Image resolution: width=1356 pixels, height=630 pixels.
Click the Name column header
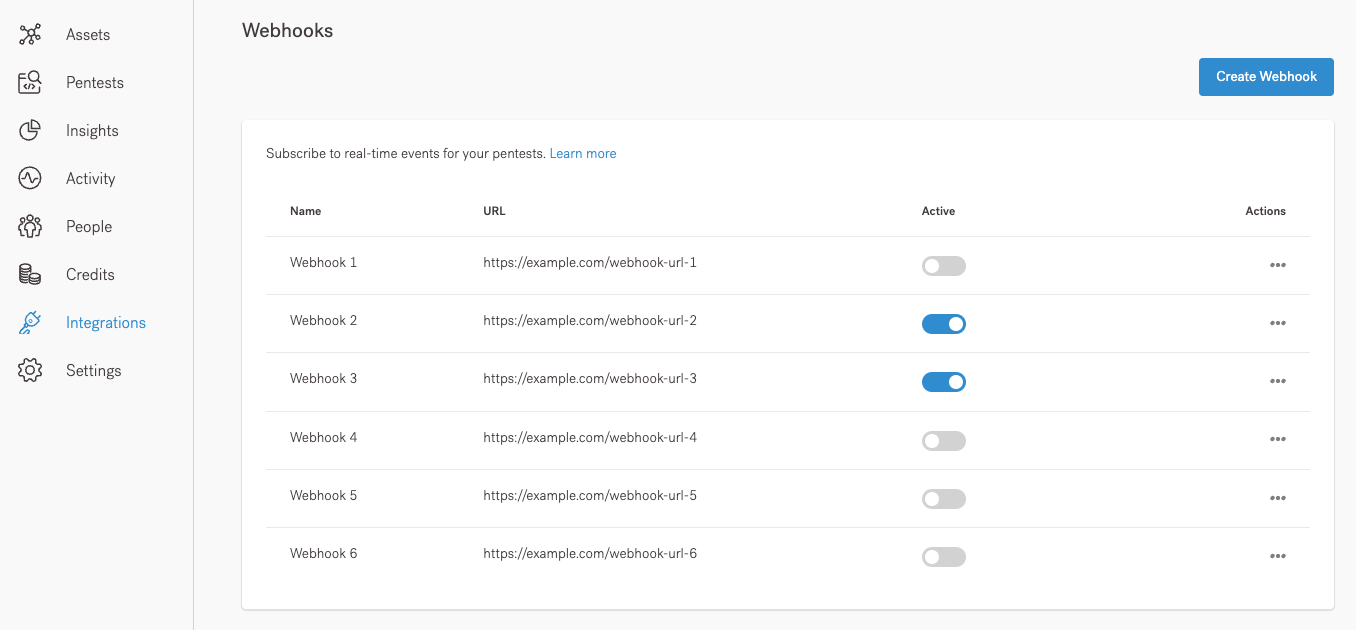point(306,211)
